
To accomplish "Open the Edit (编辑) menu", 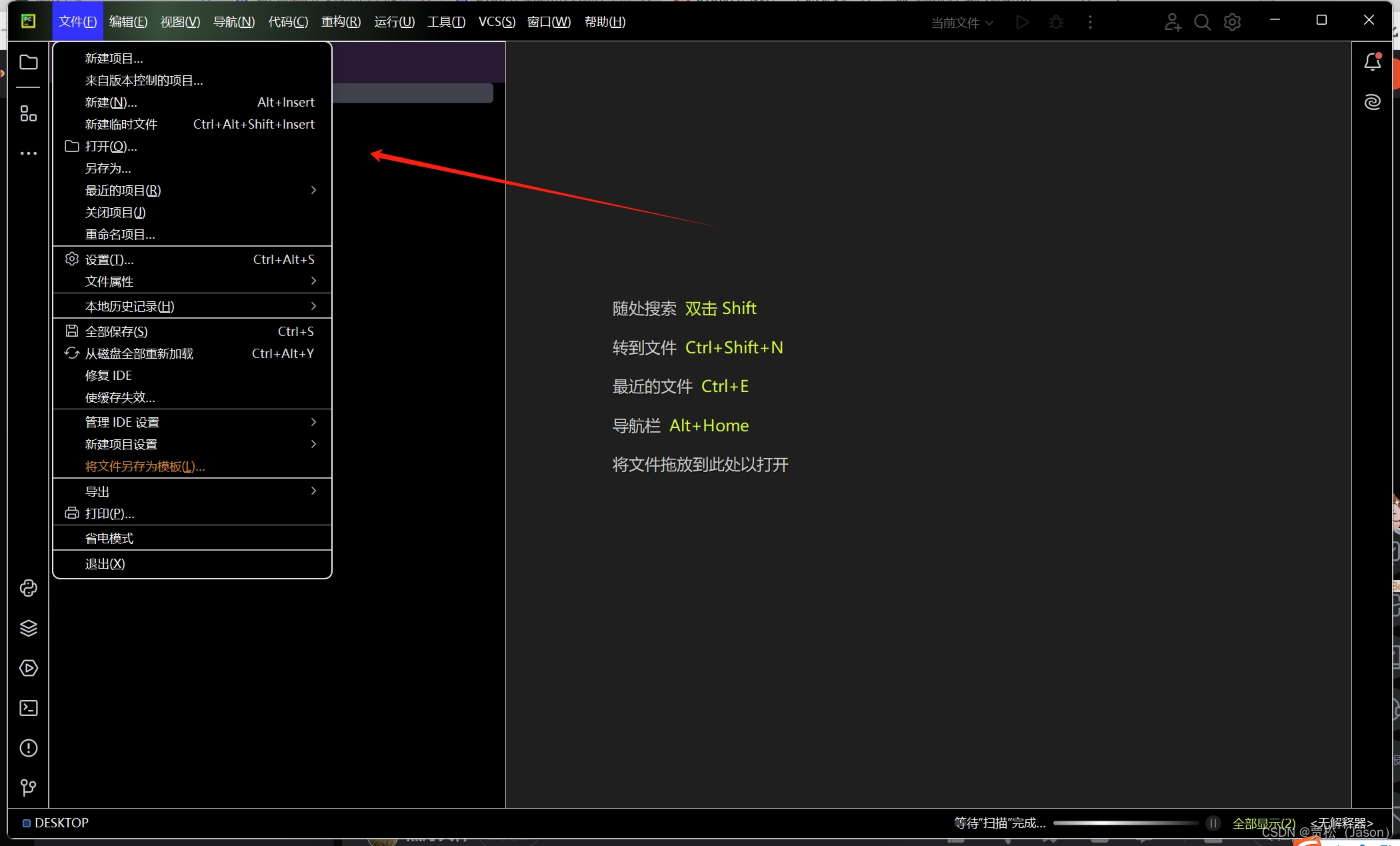I will tap(128, 22).
